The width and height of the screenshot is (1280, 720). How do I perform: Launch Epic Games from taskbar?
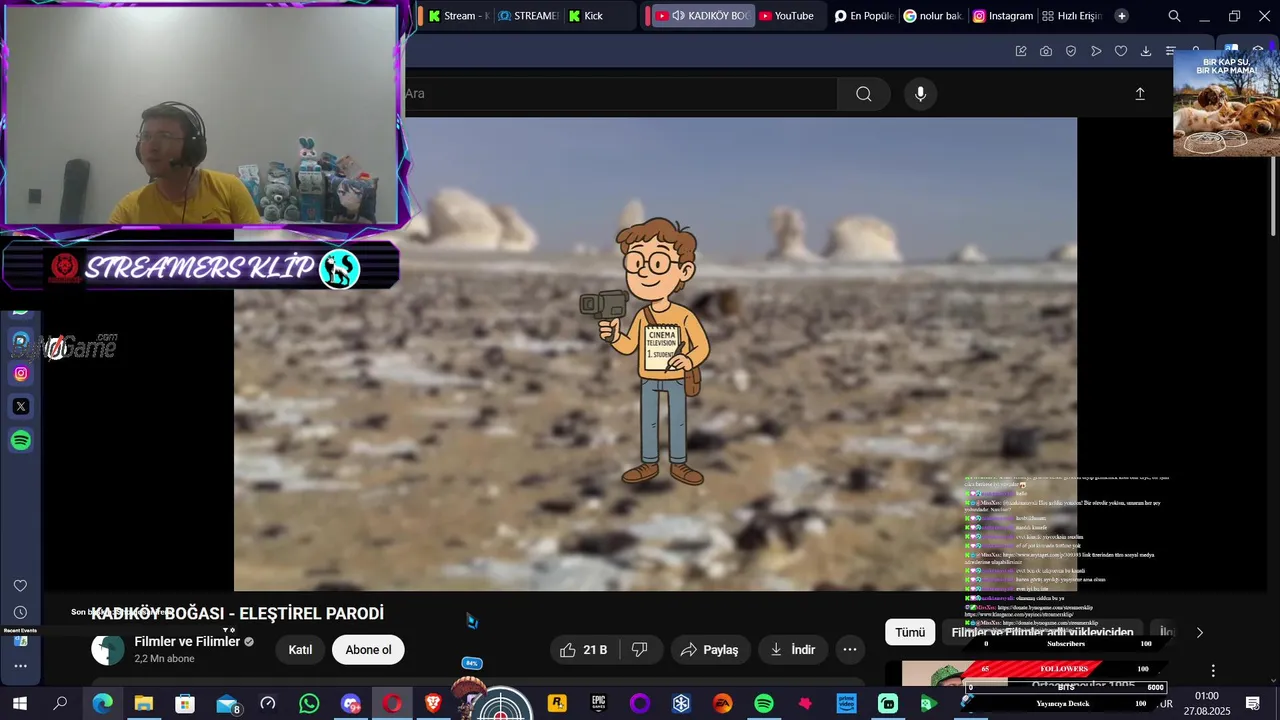(x=599, y=704)
